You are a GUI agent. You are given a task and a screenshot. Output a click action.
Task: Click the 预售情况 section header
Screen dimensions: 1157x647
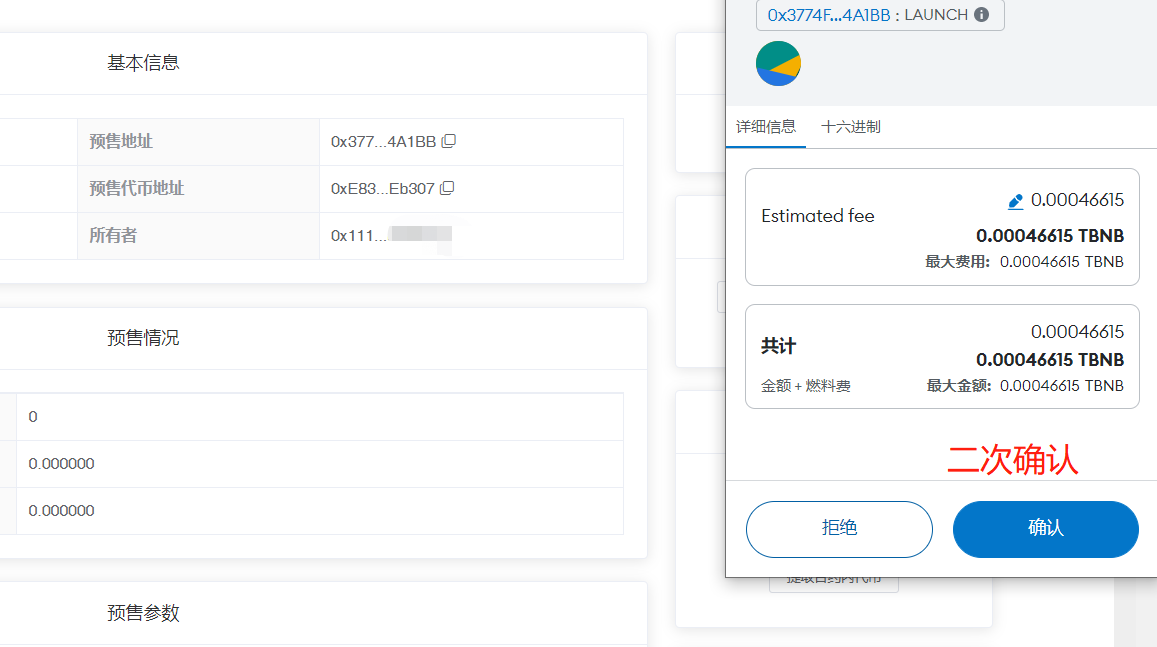point(143,338)
